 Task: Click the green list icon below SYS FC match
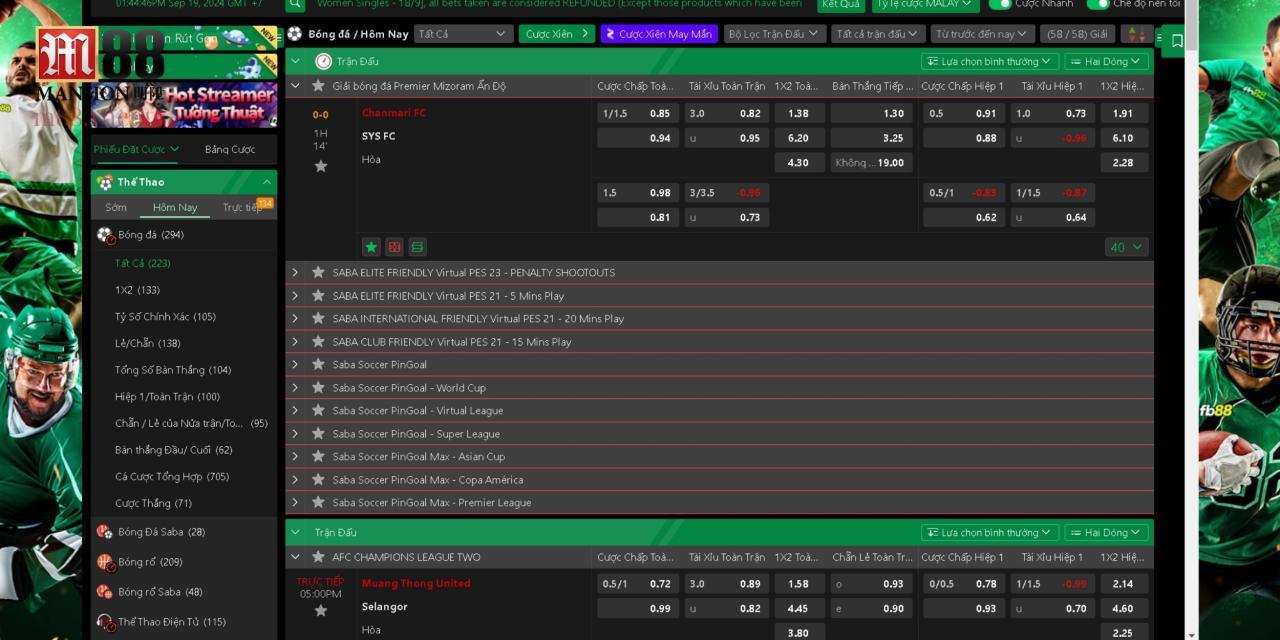pos(417,247)
